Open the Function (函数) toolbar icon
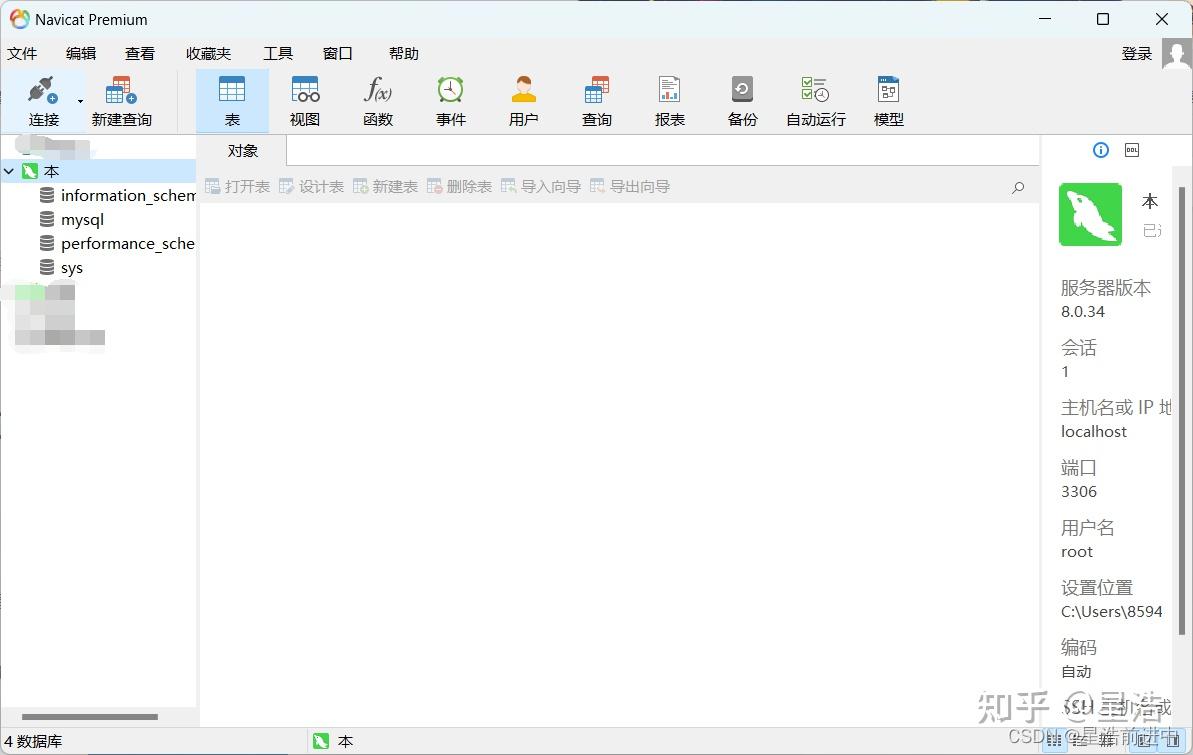The height and width of the screenshot is (755, 1193). [x=378, y=100]
